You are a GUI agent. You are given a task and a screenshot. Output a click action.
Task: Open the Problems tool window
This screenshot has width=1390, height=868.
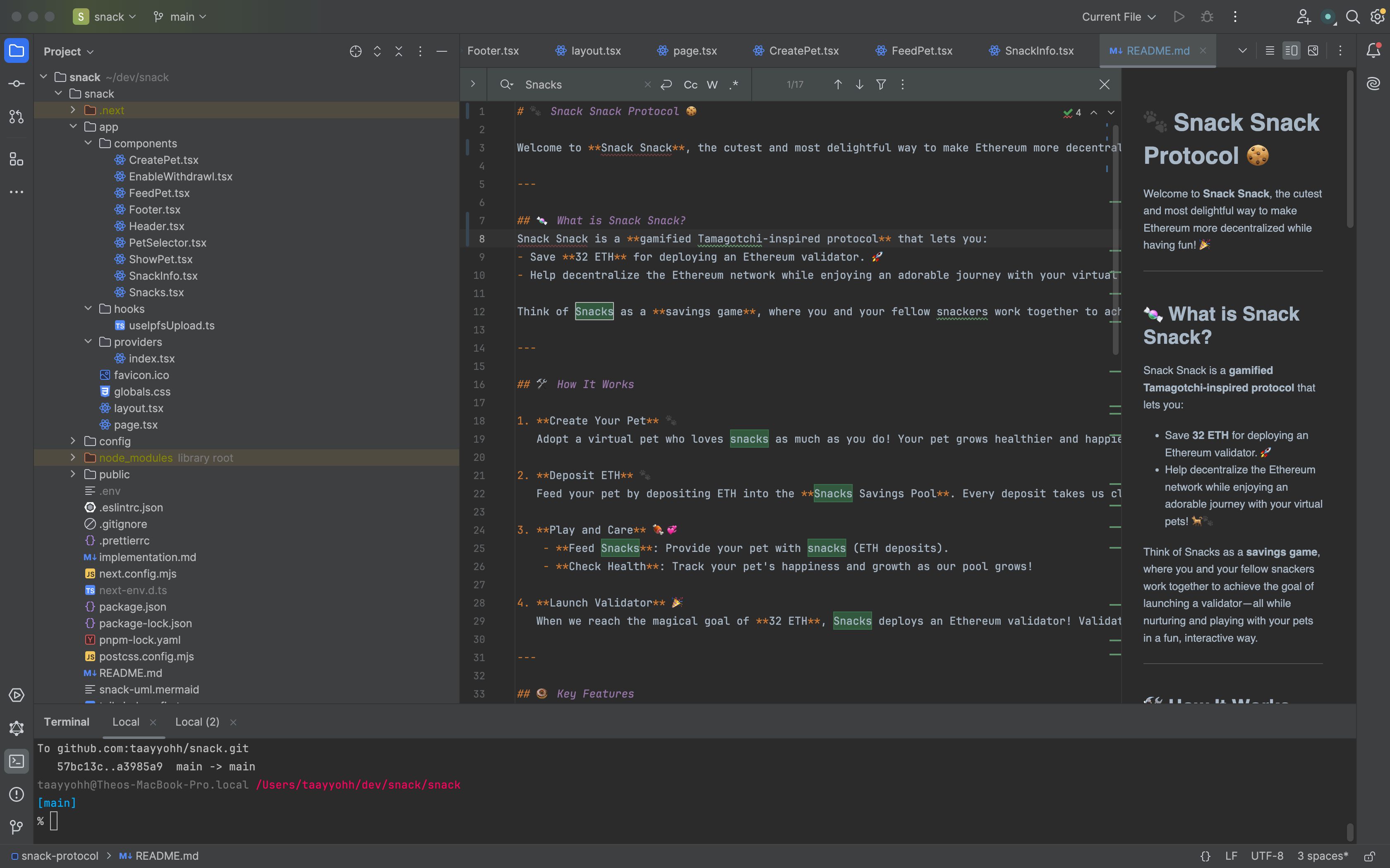[x=16, y=794]
